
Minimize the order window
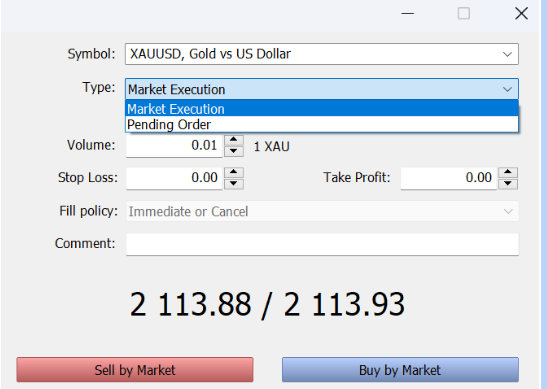pyautogui.click(x=407, y=14)
